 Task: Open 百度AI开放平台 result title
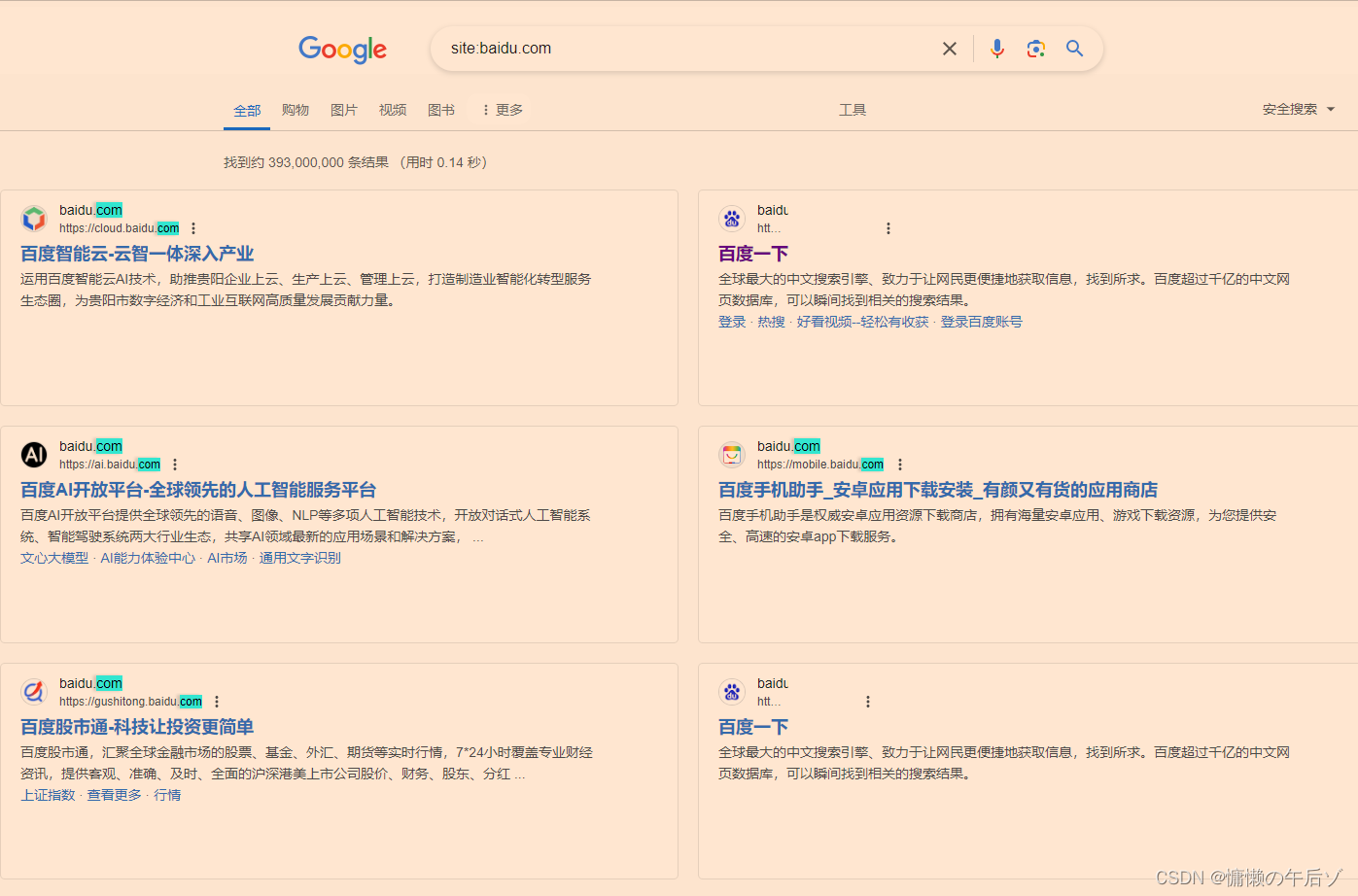[x=198, y=490]
